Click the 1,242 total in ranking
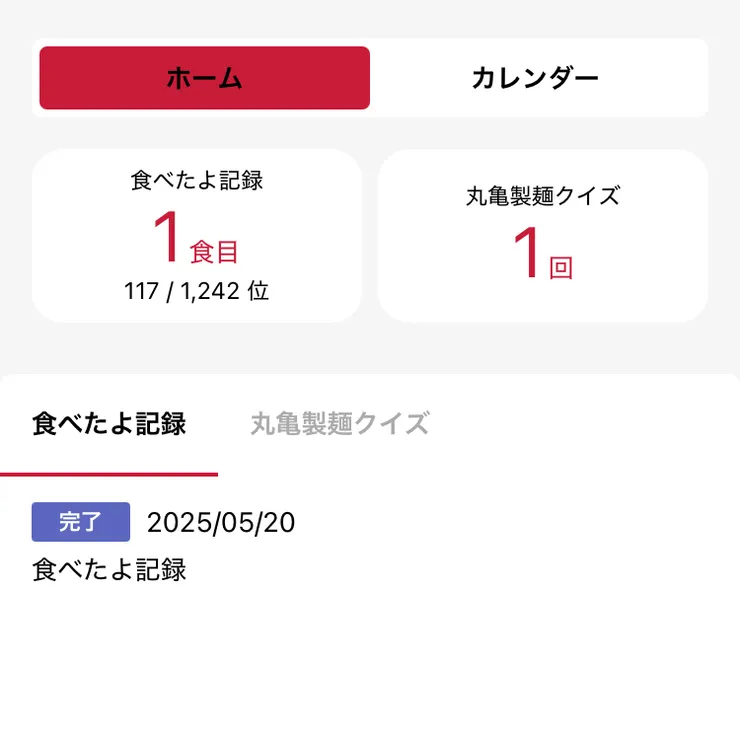The height and width of the screenshot is (740, 740). point(210,291)
